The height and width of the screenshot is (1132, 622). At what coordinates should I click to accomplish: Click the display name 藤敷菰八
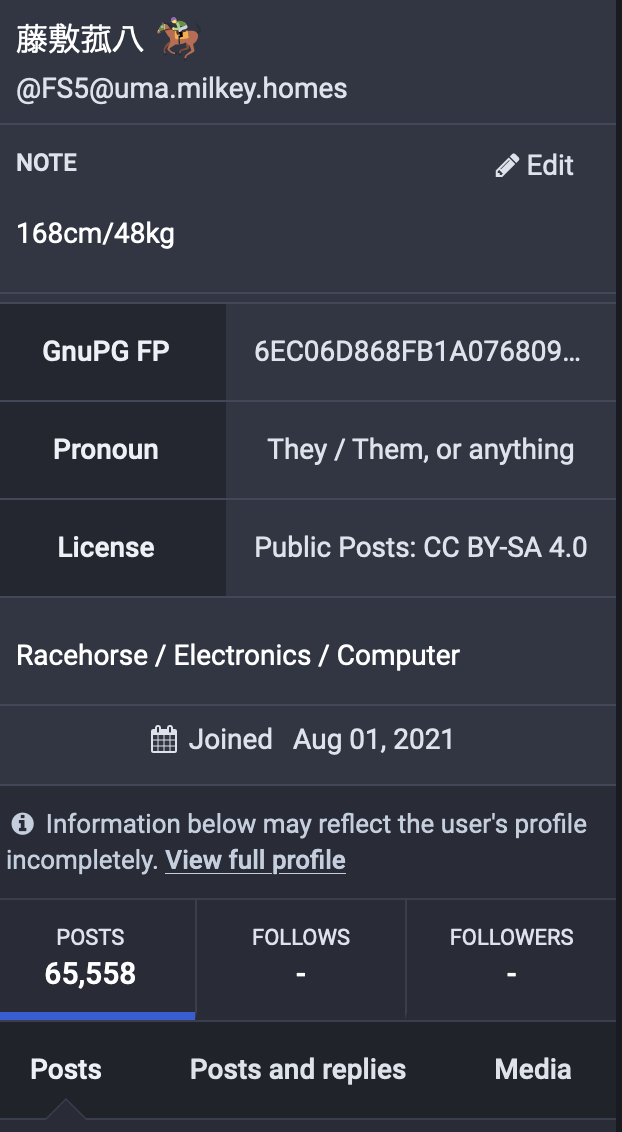(80, 41)
